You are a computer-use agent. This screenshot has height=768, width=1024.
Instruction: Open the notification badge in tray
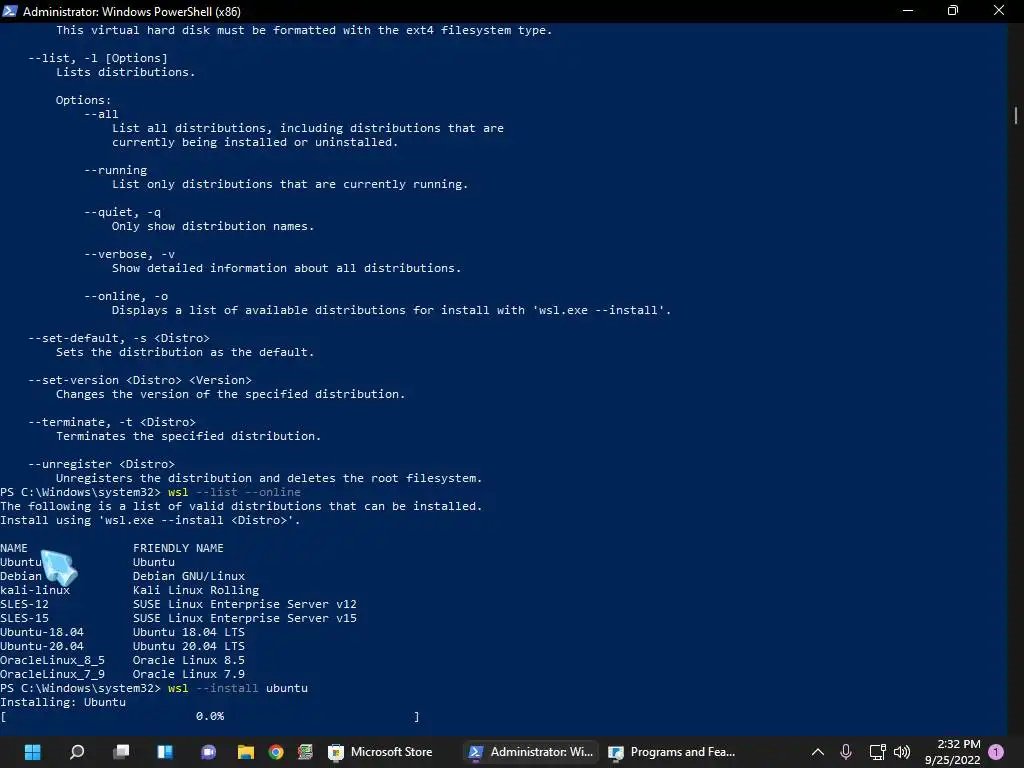[997, 752]
